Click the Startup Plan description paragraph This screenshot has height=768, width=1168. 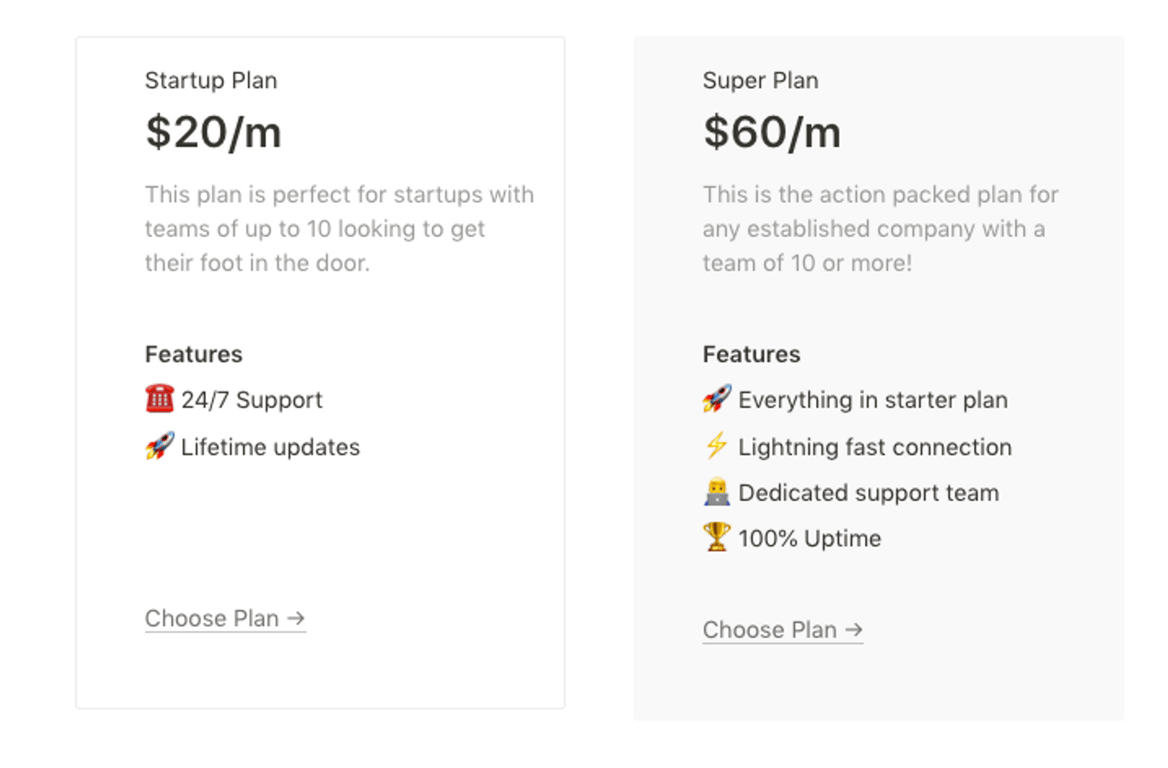tap(339, 229)
